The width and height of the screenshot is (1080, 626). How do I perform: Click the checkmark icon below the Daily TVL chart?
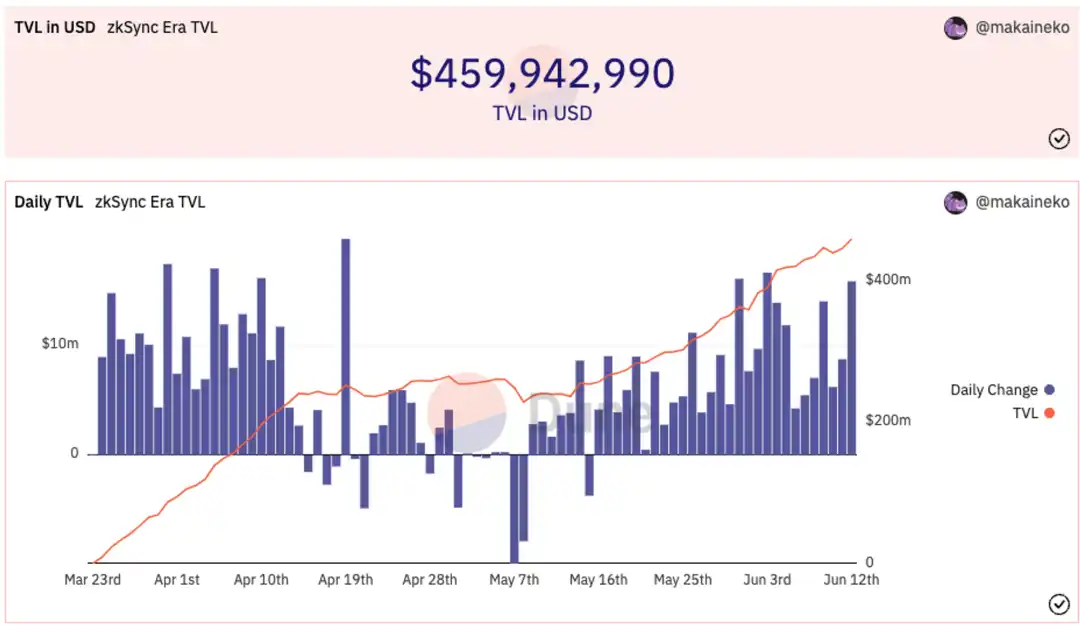(1059, 604)
